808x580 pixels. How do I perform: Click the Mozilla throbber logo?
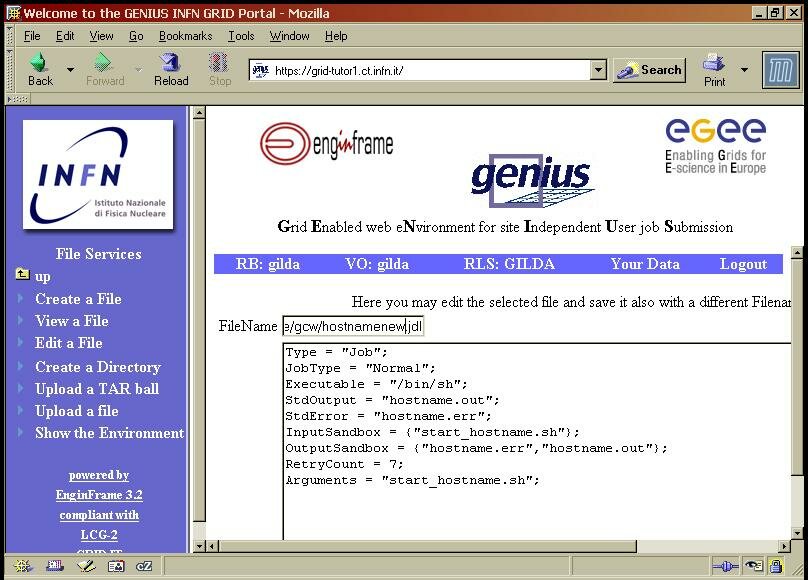coord(780,70)
